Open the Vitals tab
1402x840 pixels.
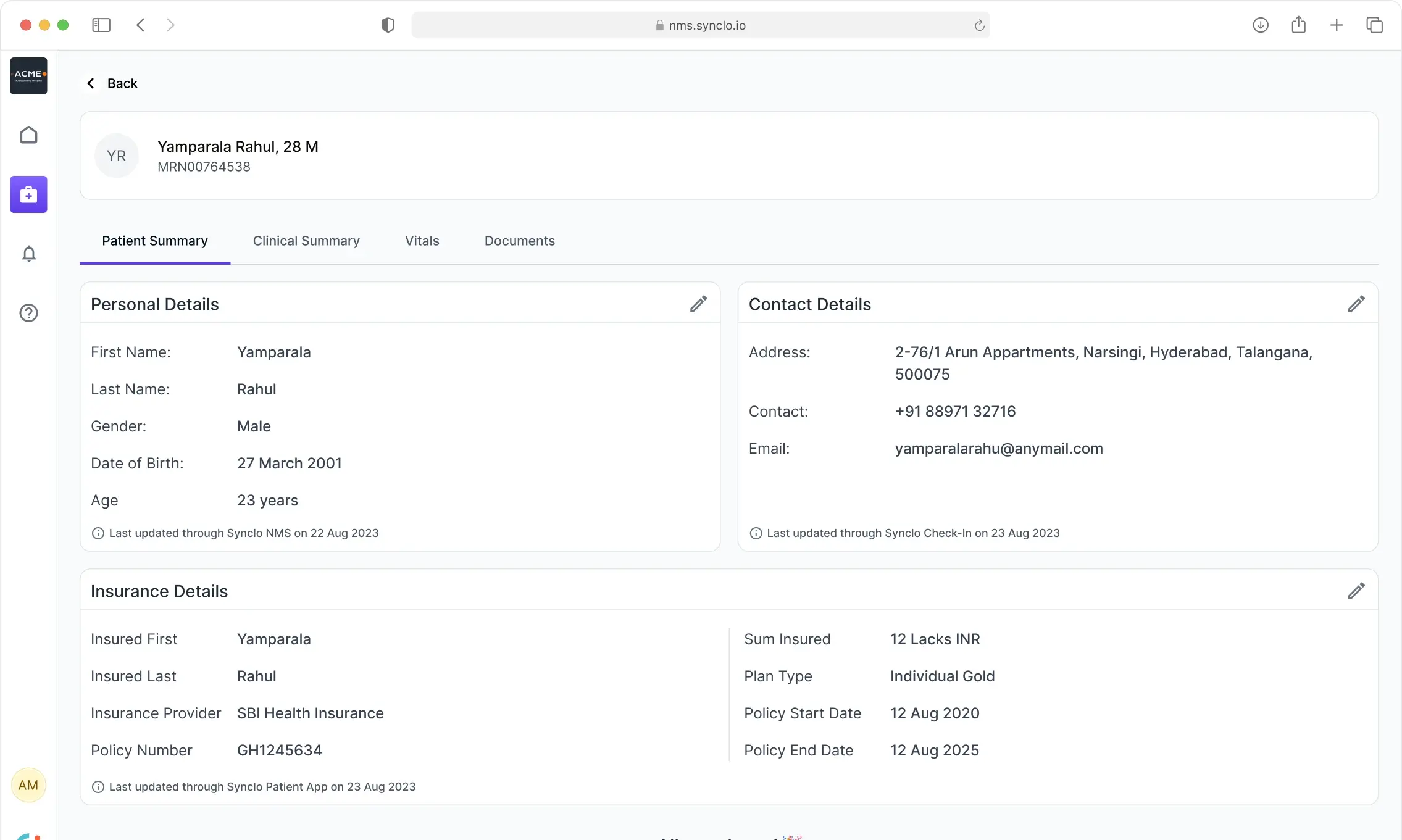coord(422,241)
